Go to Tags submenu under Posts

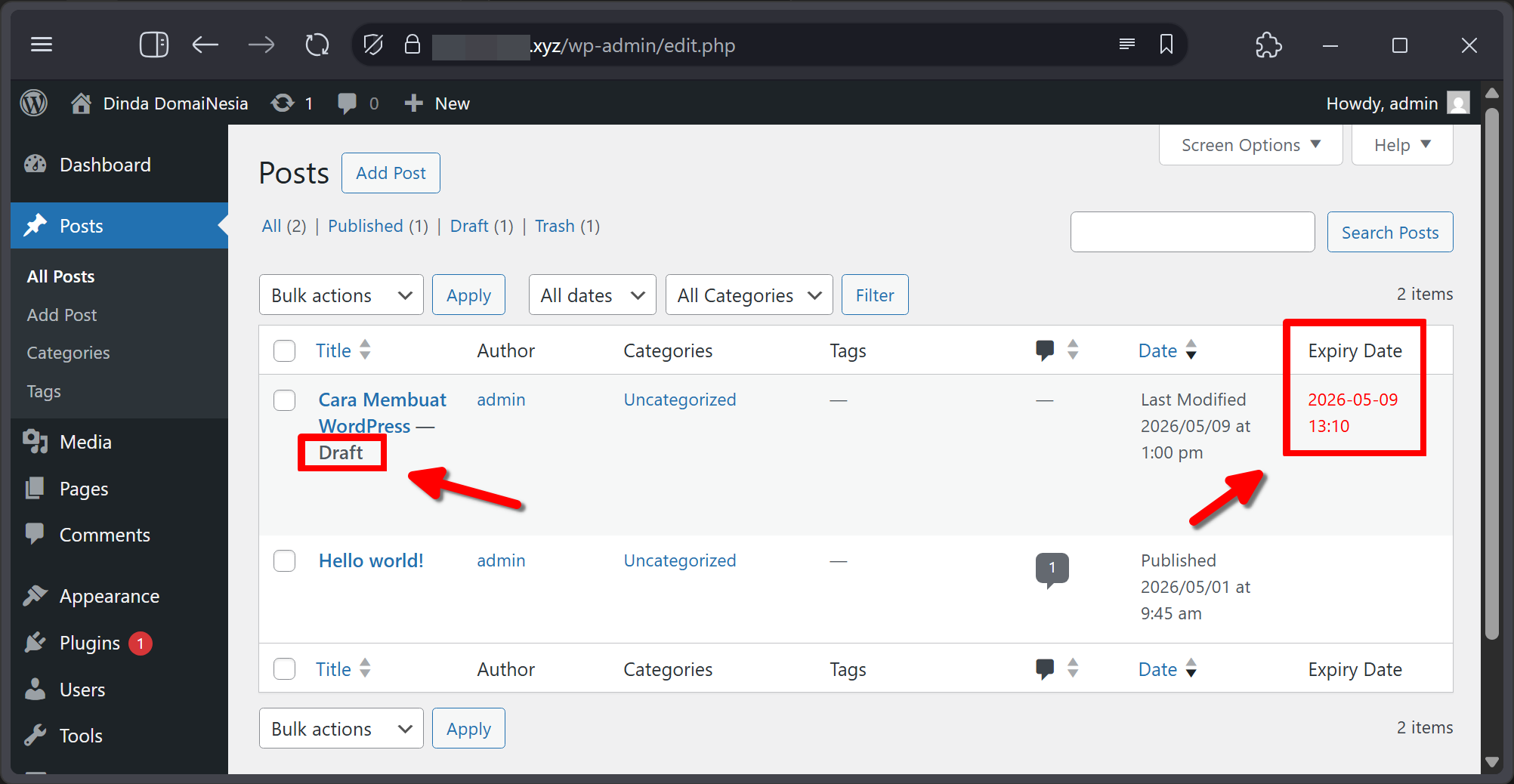(44, 391)
